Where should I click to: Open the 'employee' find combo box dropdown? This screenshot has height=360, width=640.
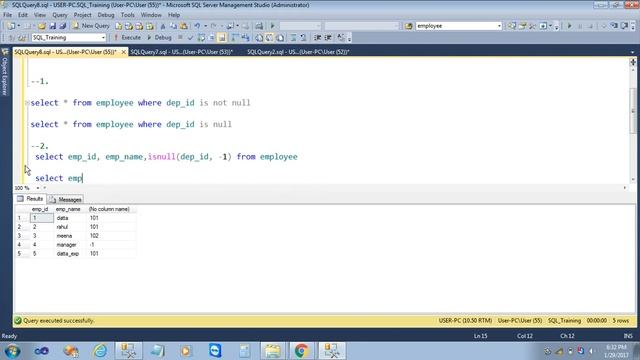[x=499, y=26]
